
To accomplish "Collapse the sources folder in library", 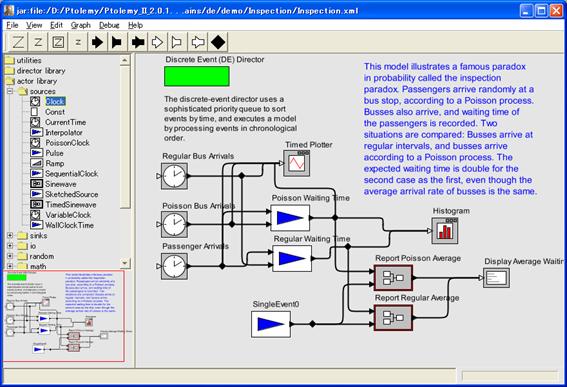I will pyautogui.click(x=10, y=91).
